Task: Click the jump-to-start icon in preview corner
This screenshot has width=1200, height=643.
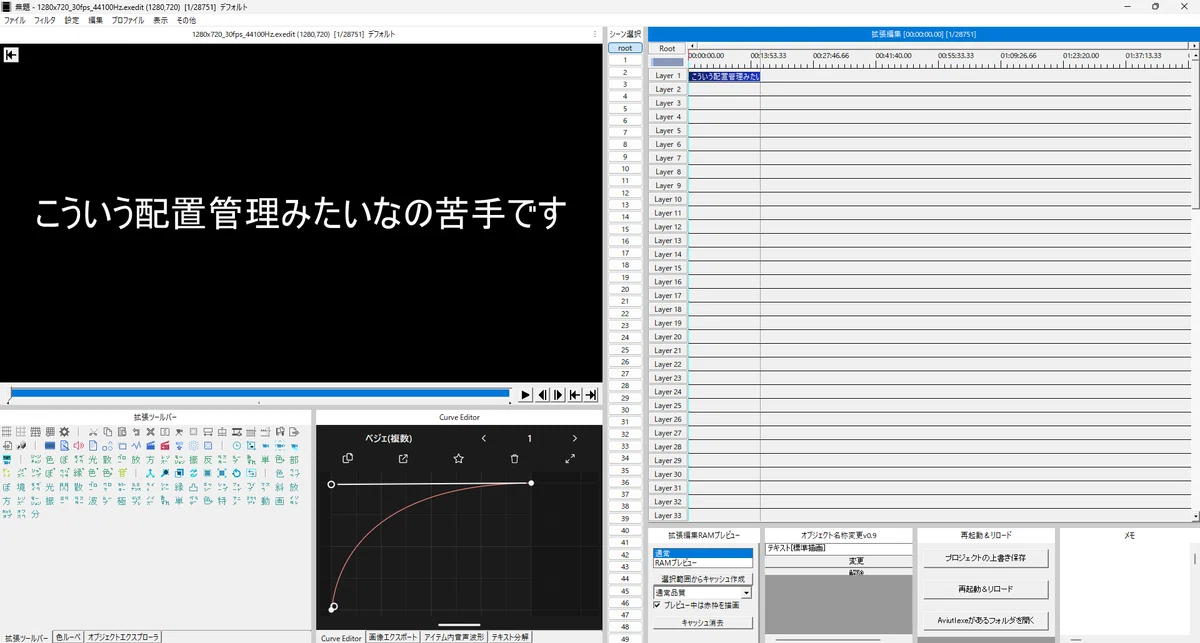Action: tap(12, 55)
